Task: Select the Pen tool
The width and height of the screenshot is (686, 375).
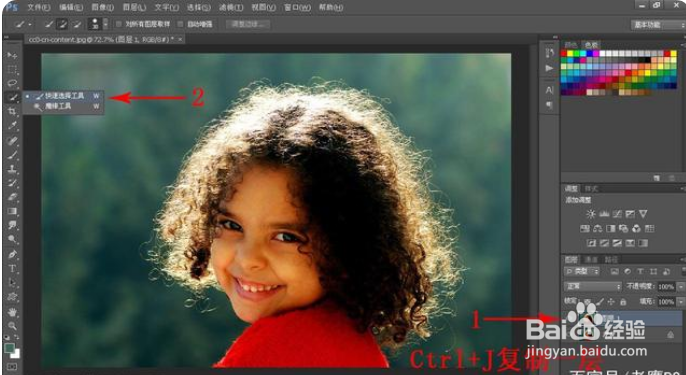Action: [12, 254]
